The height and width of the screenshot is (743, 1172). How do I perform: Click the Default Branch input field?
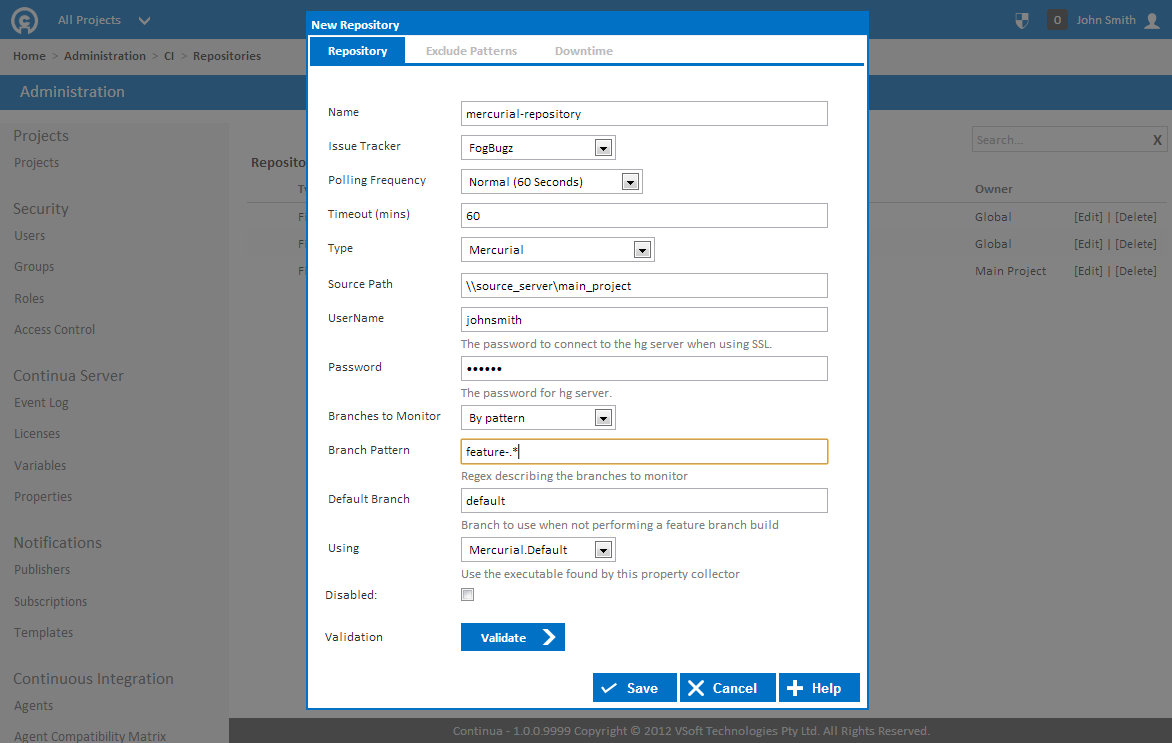pyautogui.click(x=644, y=501)
